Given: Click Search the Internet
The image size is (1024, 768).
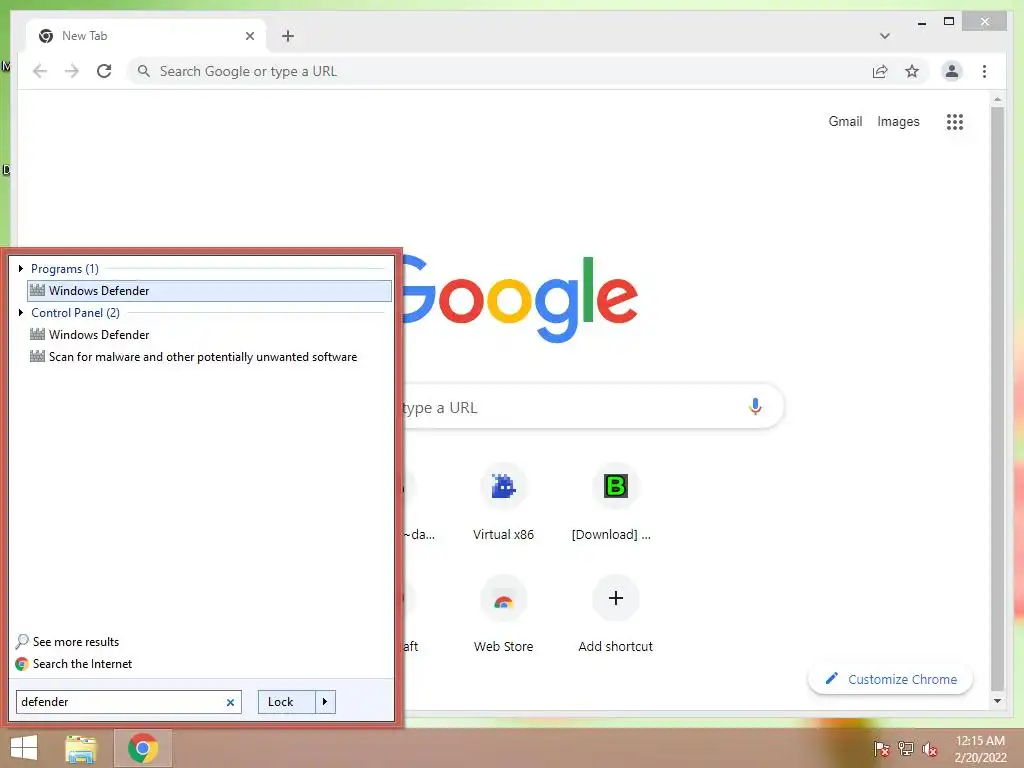Looking at the screenshot, I should pyautogui.click(x=74, y=664).
